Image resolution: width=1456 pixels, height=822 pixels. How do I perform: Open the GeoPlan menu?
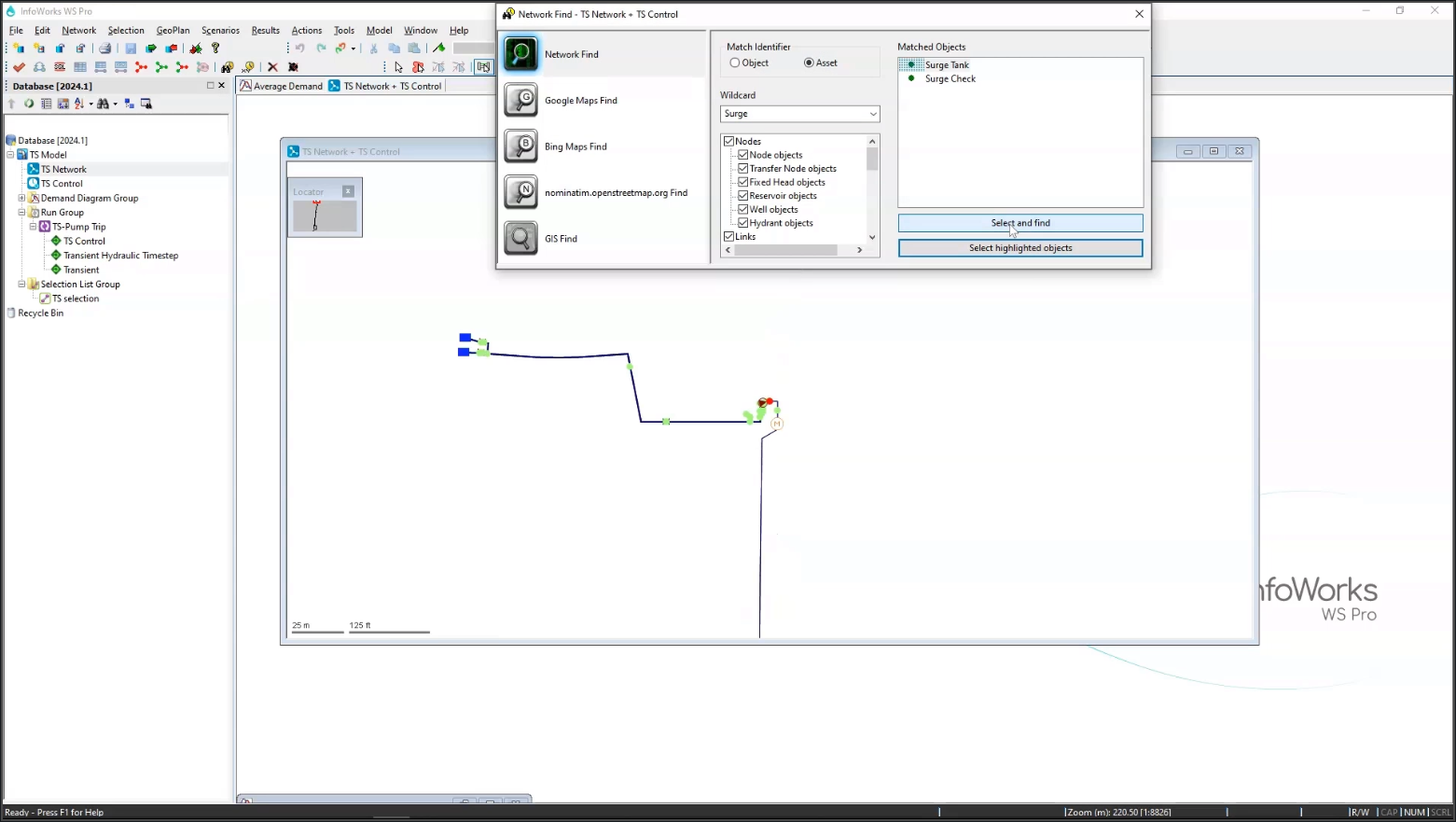(173, 30)
